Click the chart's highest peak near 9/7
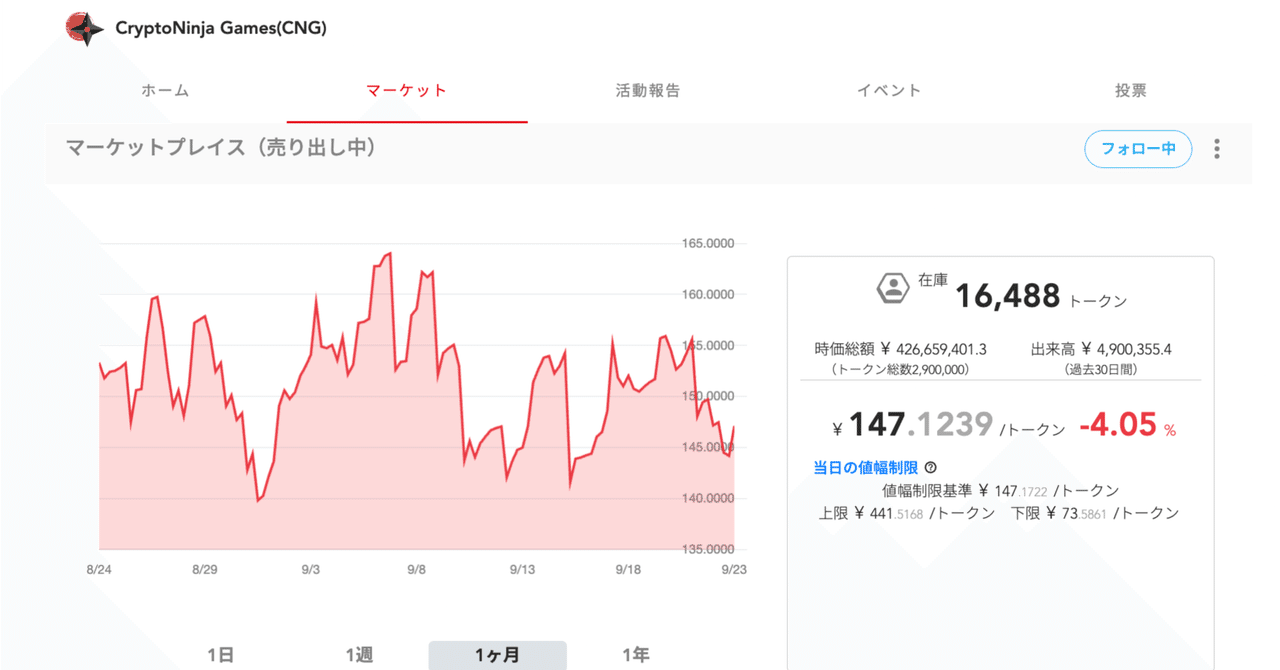Image resolution: width=1280 pixels, height=670 pixels. (x=389, y=254)
